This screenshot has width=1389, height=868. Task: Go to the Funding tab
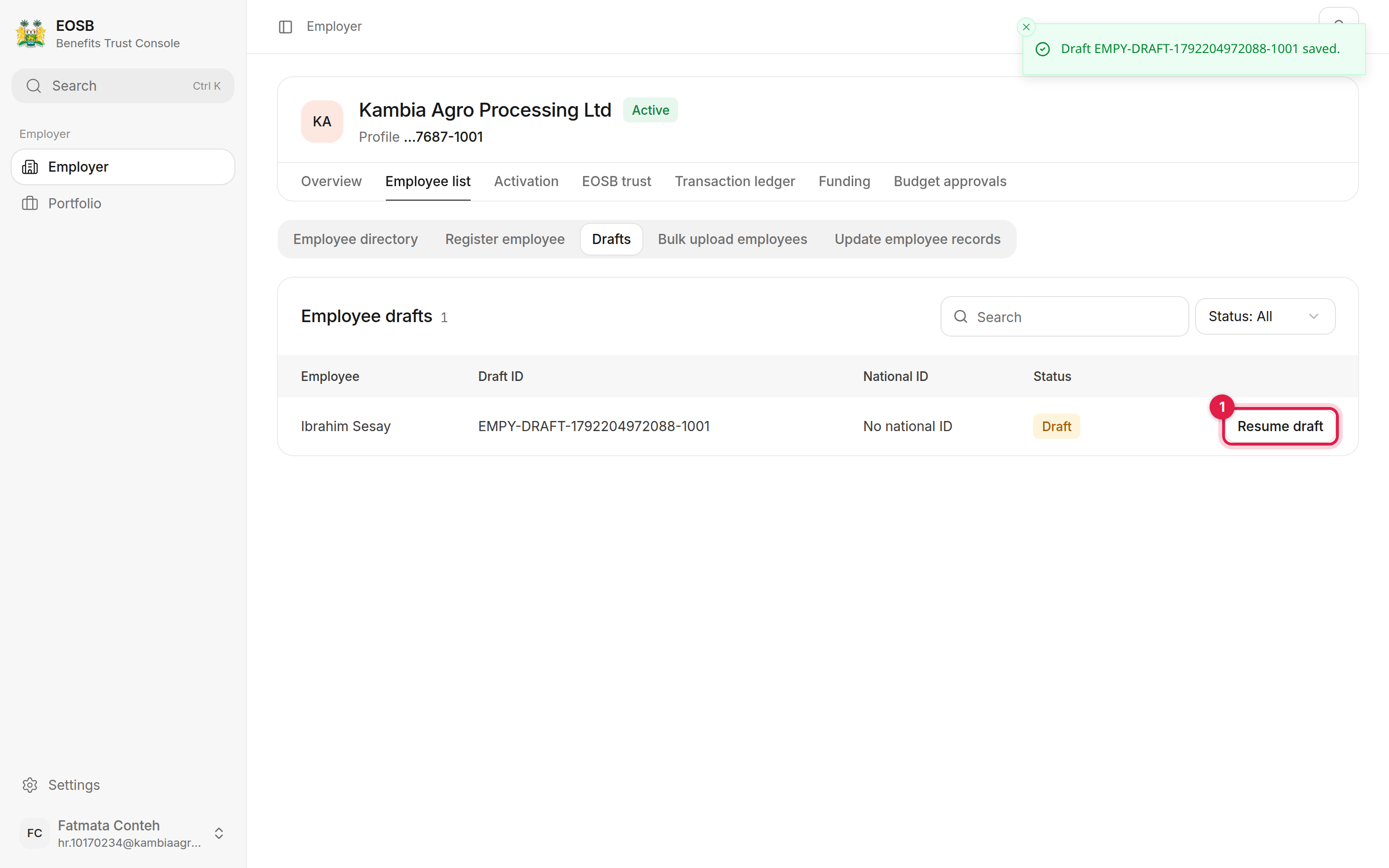click(x=844, y=181)
